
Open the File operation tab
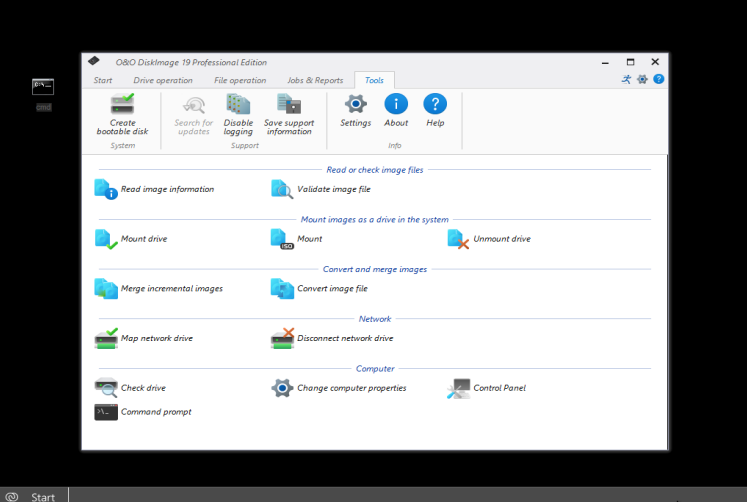[240, 80]
